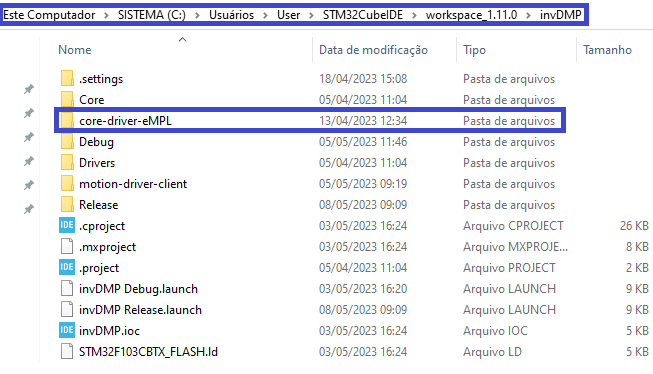653x374 pixels.
Task: Click type Arquivo MXPROJE...
Action: [x=516, y=247]
